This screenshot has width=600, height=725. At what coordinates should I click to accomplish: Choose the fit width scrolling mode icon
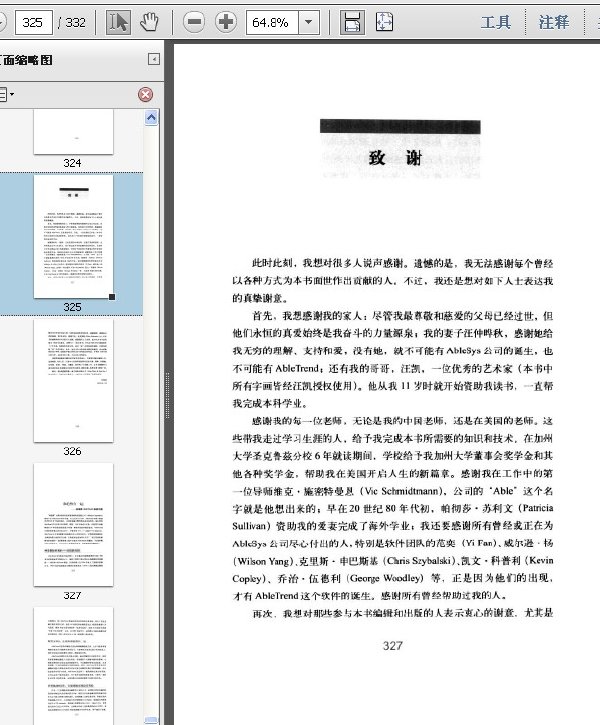pyautogui.click(x=352, y=22)
